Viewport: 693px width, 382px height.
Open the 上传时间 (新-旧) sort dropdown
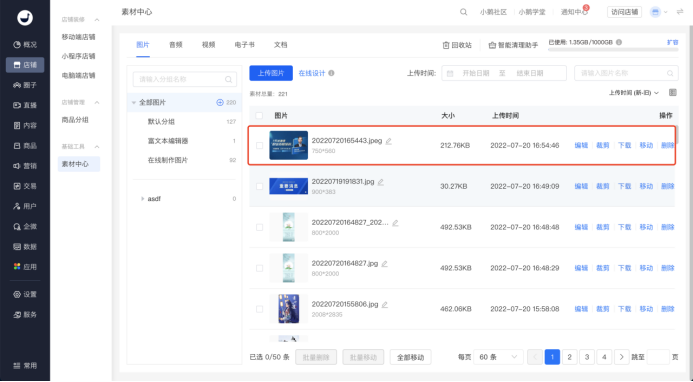[x=634, y=93]
